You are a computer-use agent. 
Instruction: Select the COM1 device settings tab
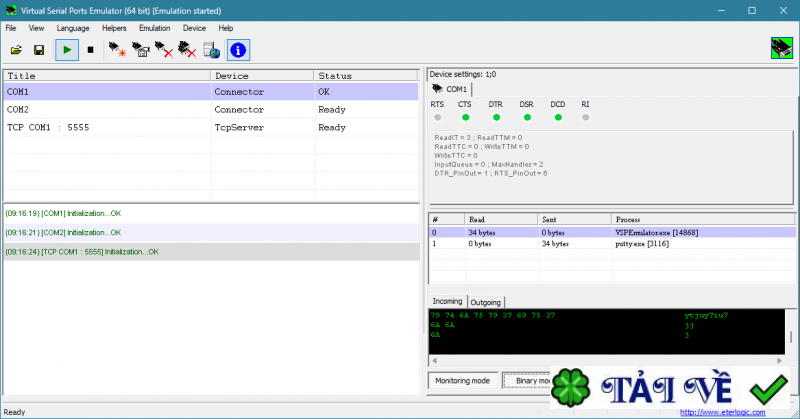tap(450, 89)
